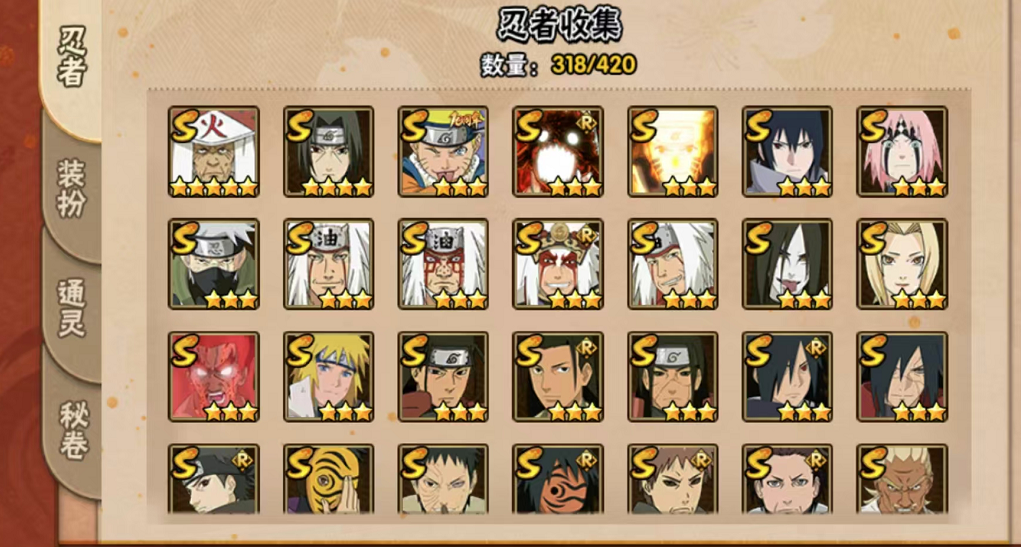Select the five-star Hokage with 火 hat
This screenshot has width=1021, height=547.
click(214, 151)
